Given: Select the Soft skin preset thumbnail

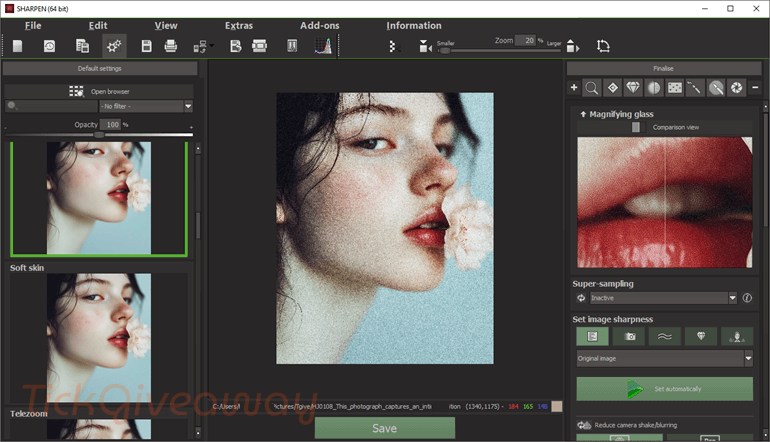Looking at the screenshot, I should pyautogui.click(x=99, y=338).
